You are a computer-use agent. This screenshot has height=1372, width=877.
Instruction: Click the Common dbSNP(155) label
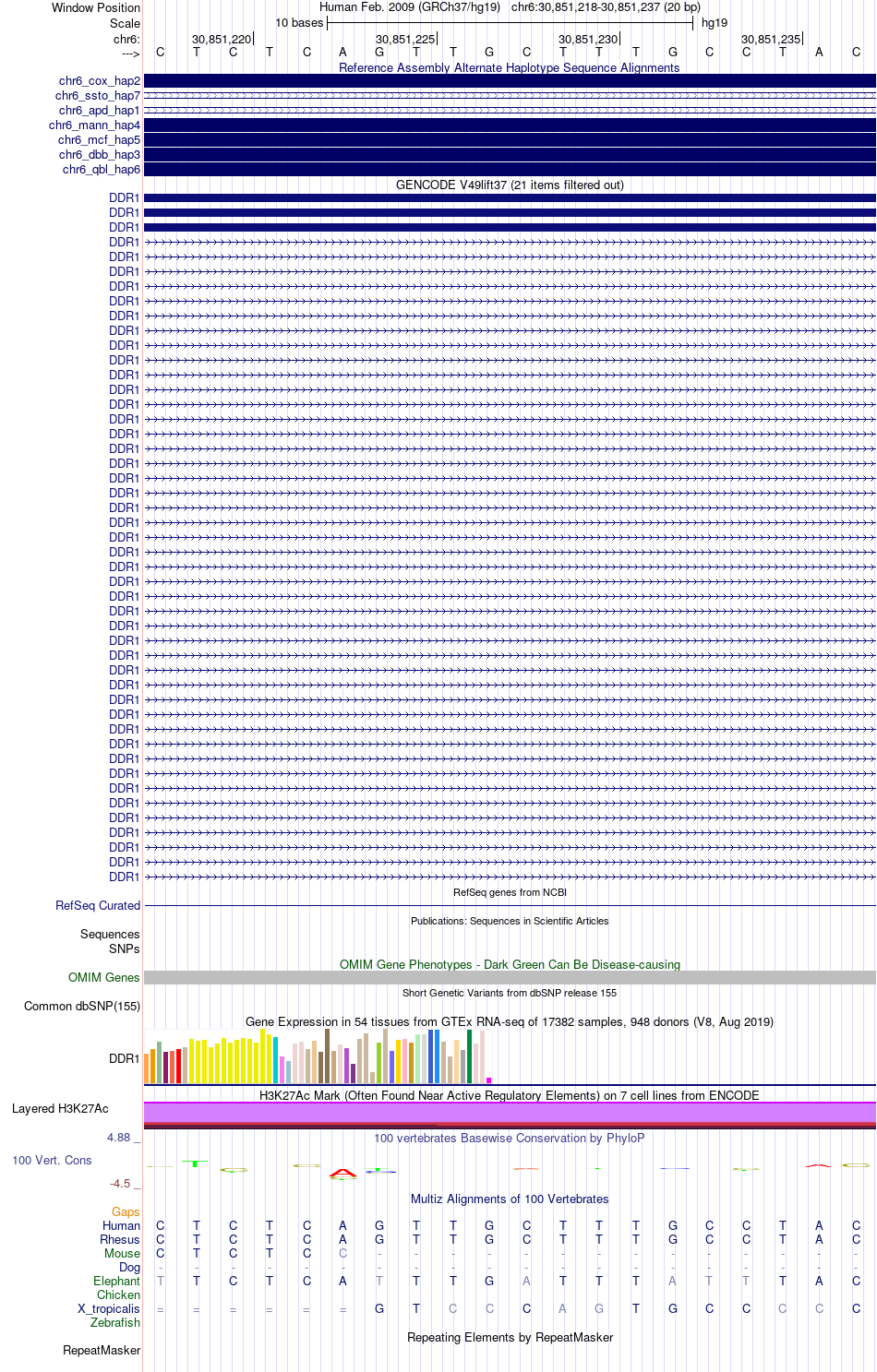tap(82, 1007)
